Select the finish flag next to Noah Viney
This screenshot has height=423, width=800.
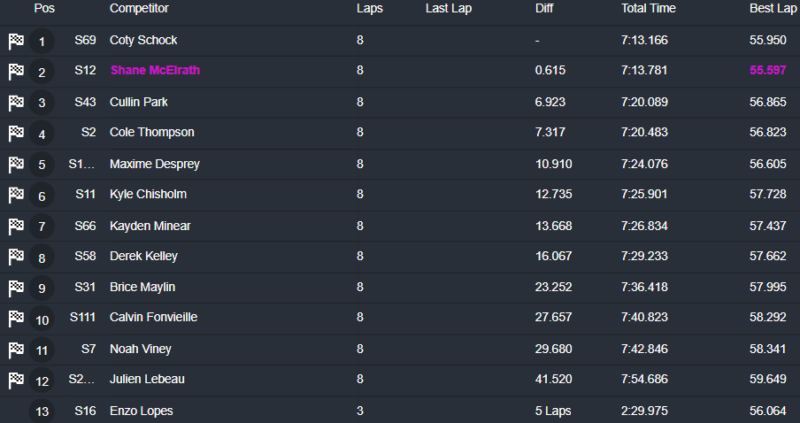pyautogui.click(x=16, y=350)
